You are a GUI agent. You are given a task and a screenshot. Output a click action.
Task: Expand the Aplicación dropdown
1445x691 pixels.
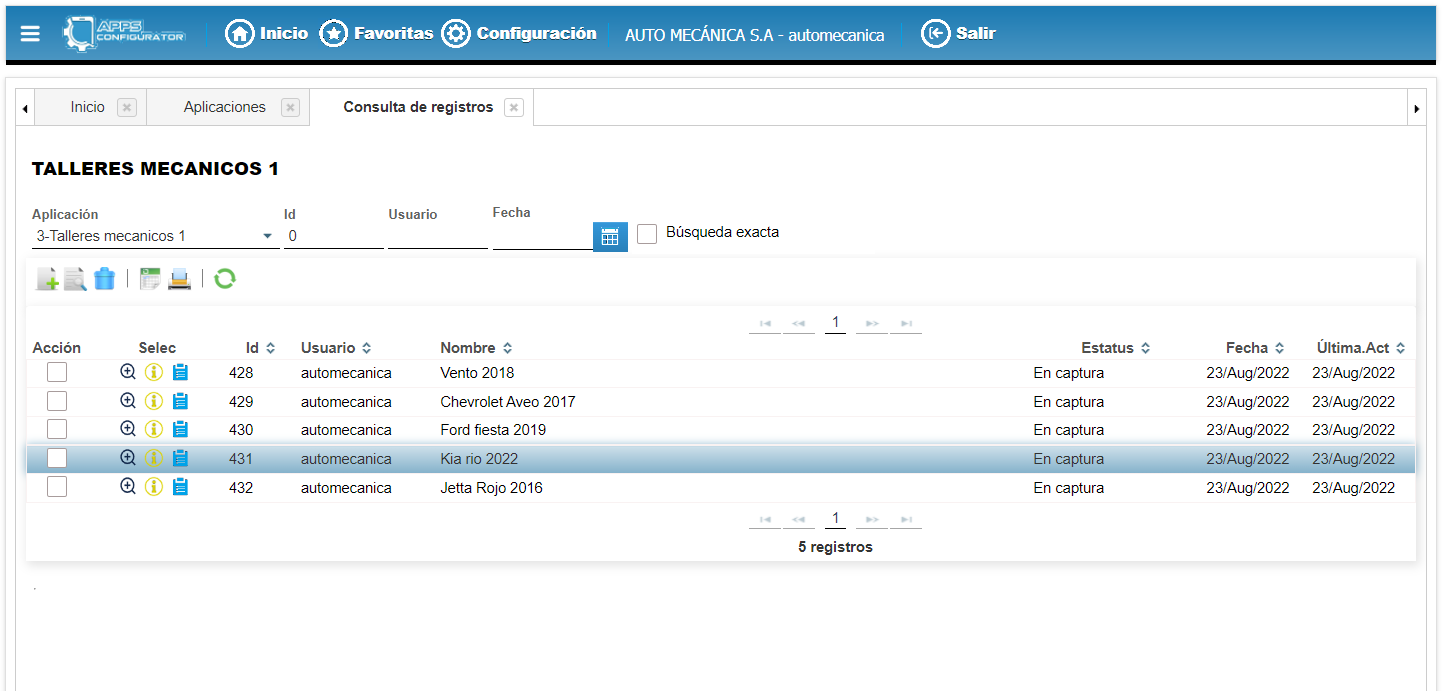pos(267,237)
